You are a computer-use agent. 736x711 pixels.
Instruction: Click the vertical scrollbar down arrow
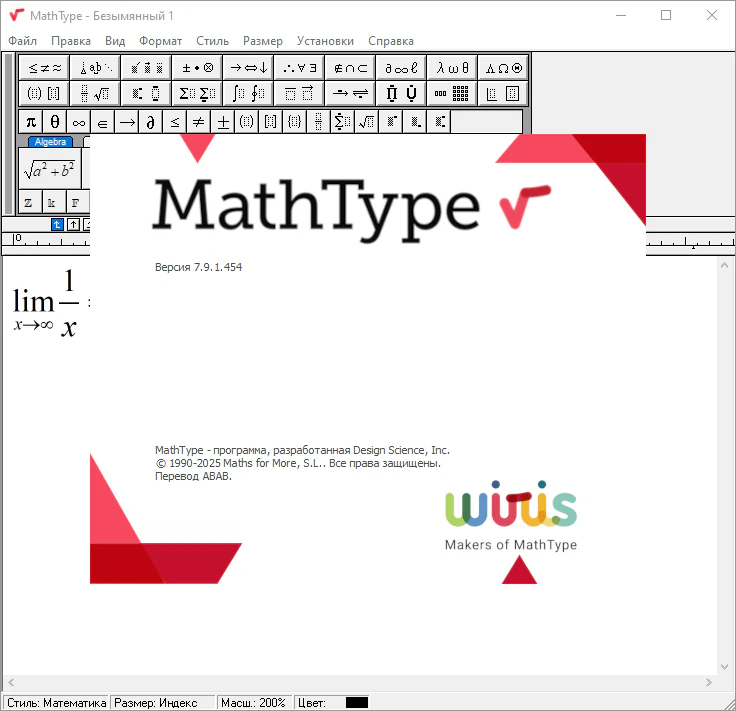(726, 666)
